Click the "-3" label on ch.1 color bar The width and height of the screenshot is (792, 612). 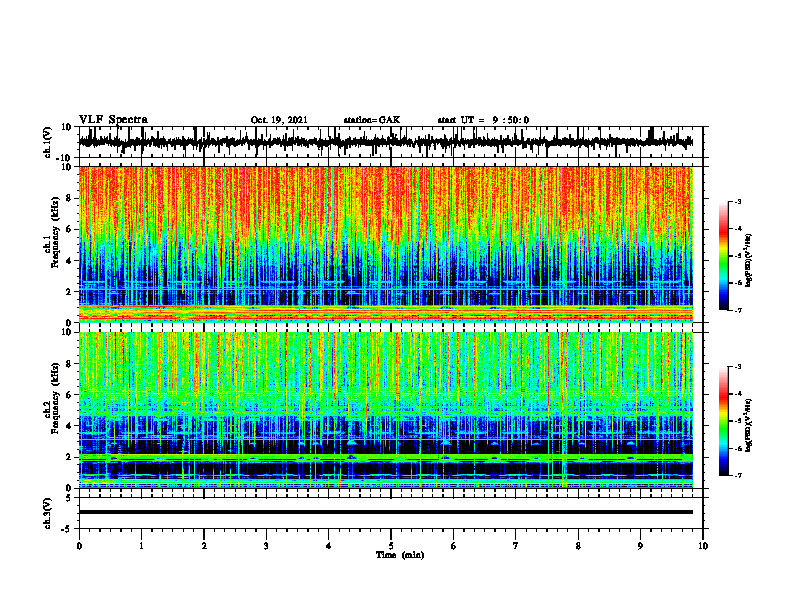[x=738, y=201]
